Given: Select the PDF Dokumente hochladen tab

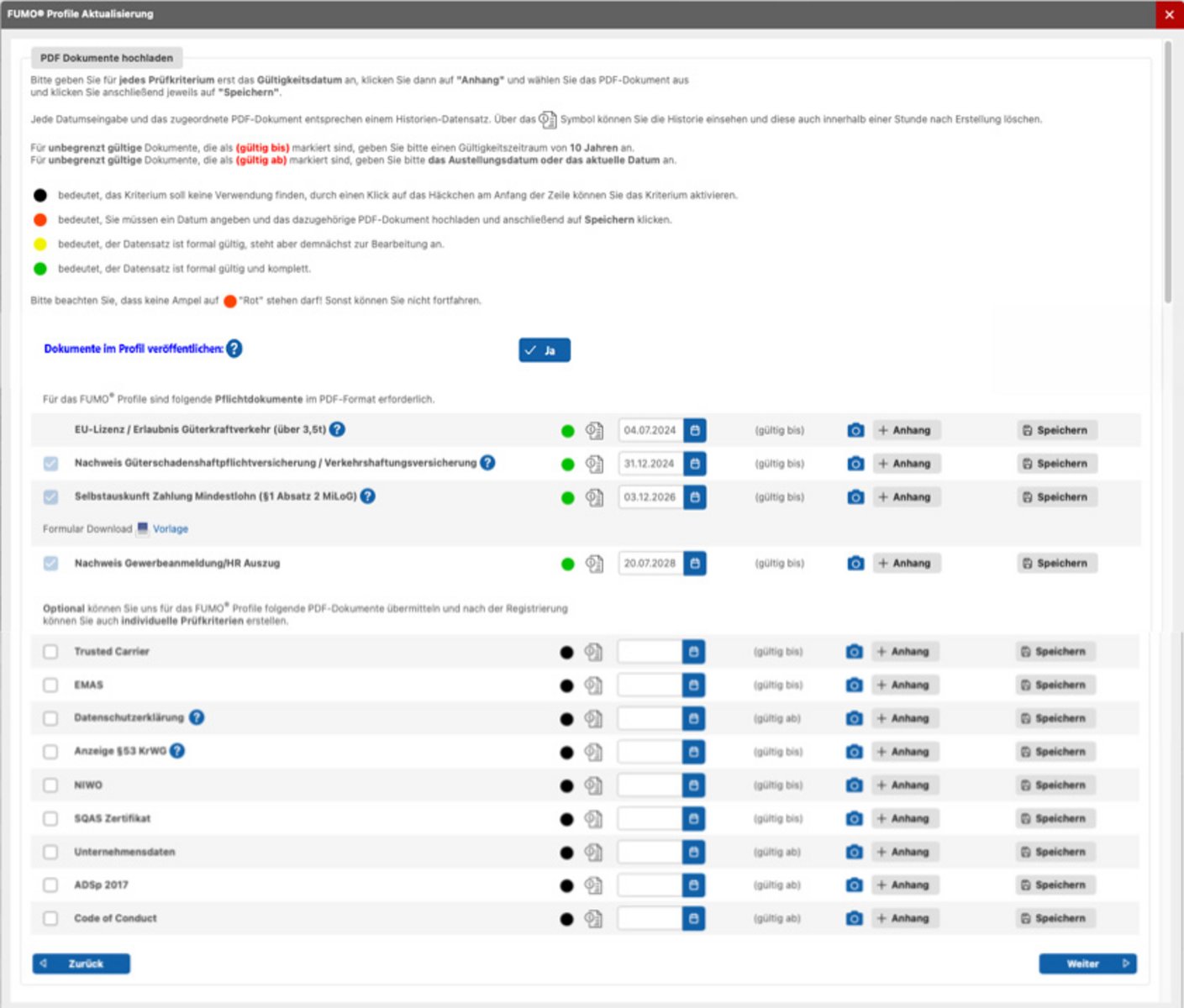Looking at the screenshot, I should tap(107, 58).
